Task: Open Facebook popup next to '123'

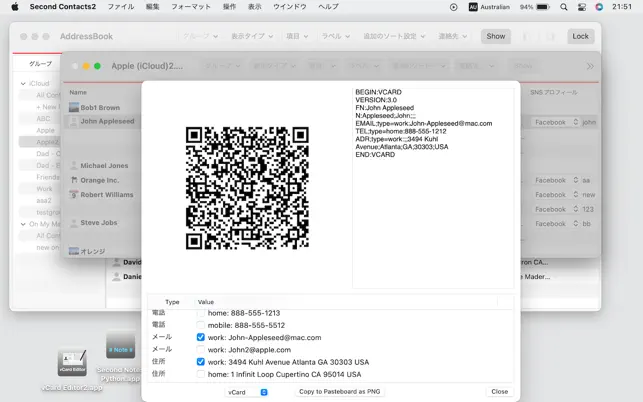Action: click(x=555, y=209)
